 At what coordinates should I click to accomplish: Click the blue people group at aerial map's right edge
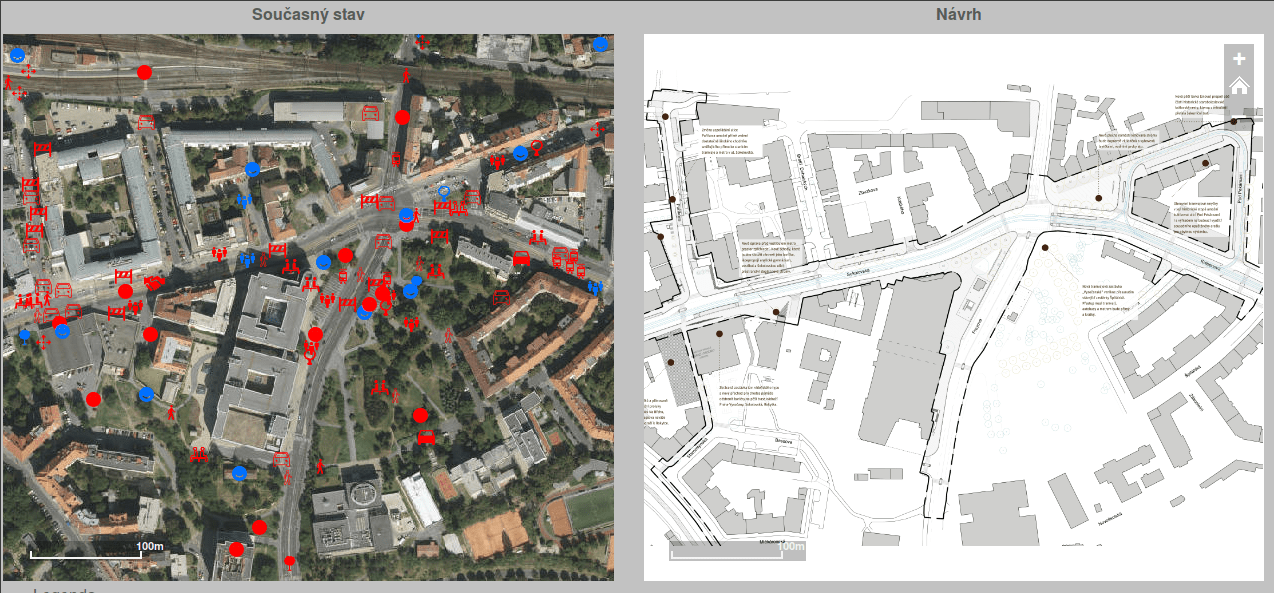point(597,287)
